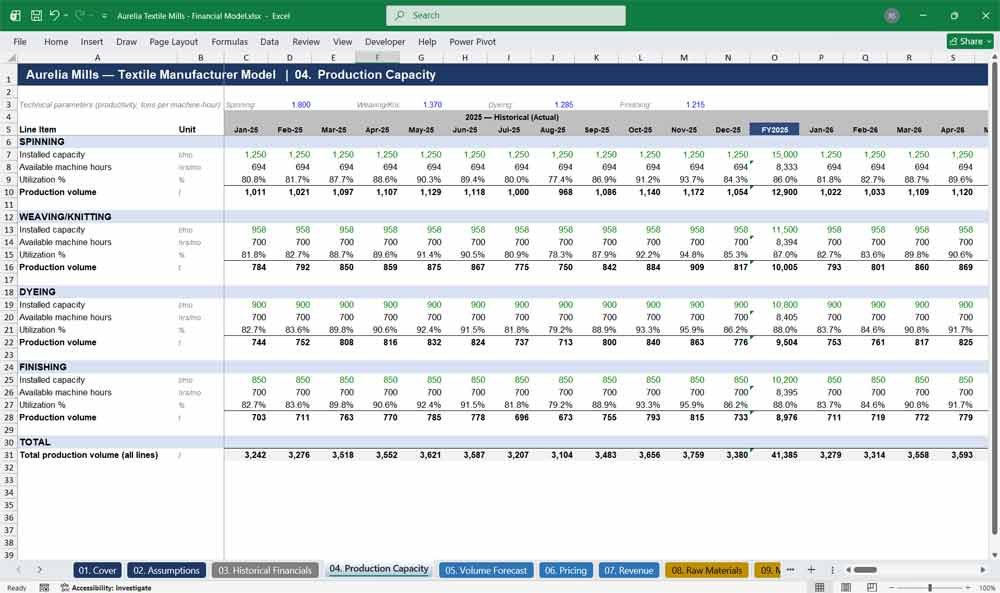Open the Developer ribbon tab
1000x593 pixels.
(385, 41)
